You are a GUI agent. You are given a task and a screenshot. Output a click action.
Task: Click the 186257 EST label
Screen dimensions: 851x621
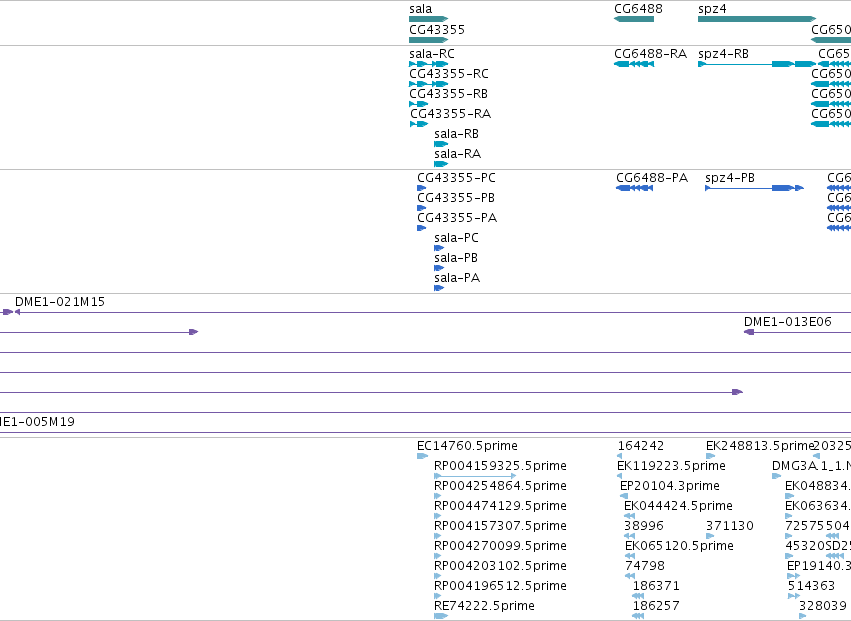point(656,606)
